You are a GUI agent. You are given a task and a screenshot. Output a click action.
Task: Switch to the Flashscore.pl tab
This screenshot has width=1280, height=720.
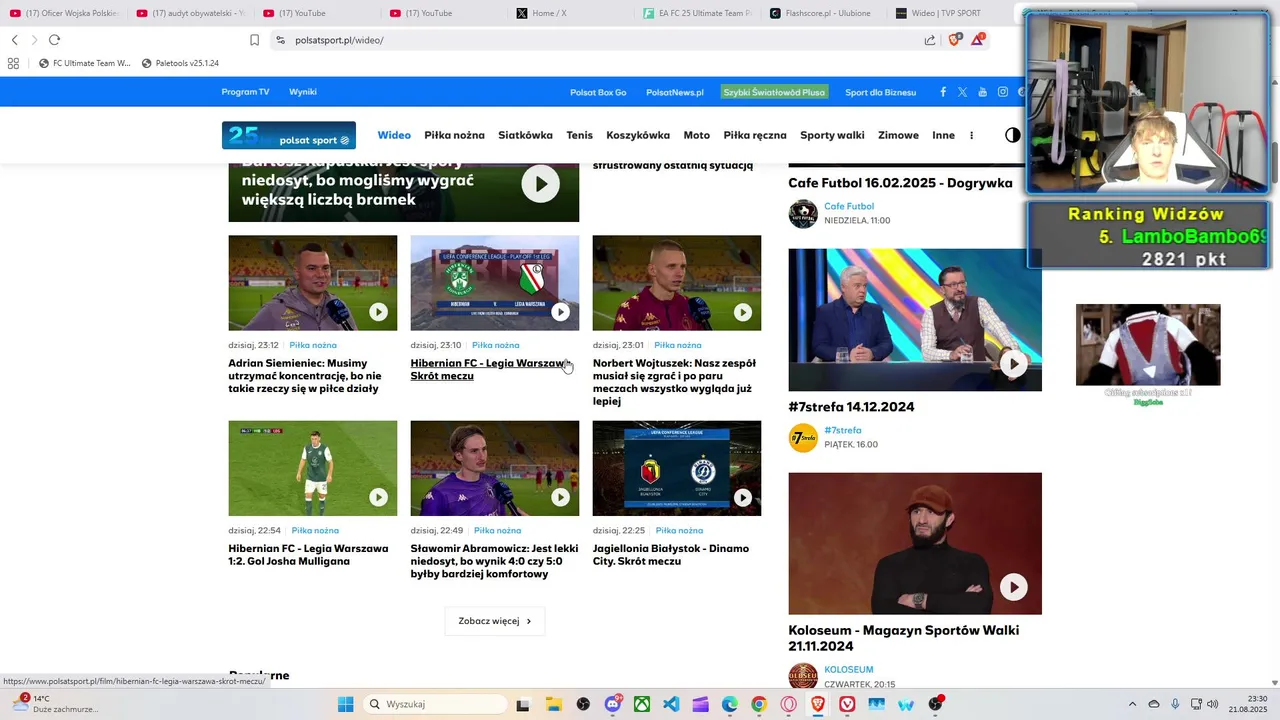pyautogui.click(x=822, y=13)
